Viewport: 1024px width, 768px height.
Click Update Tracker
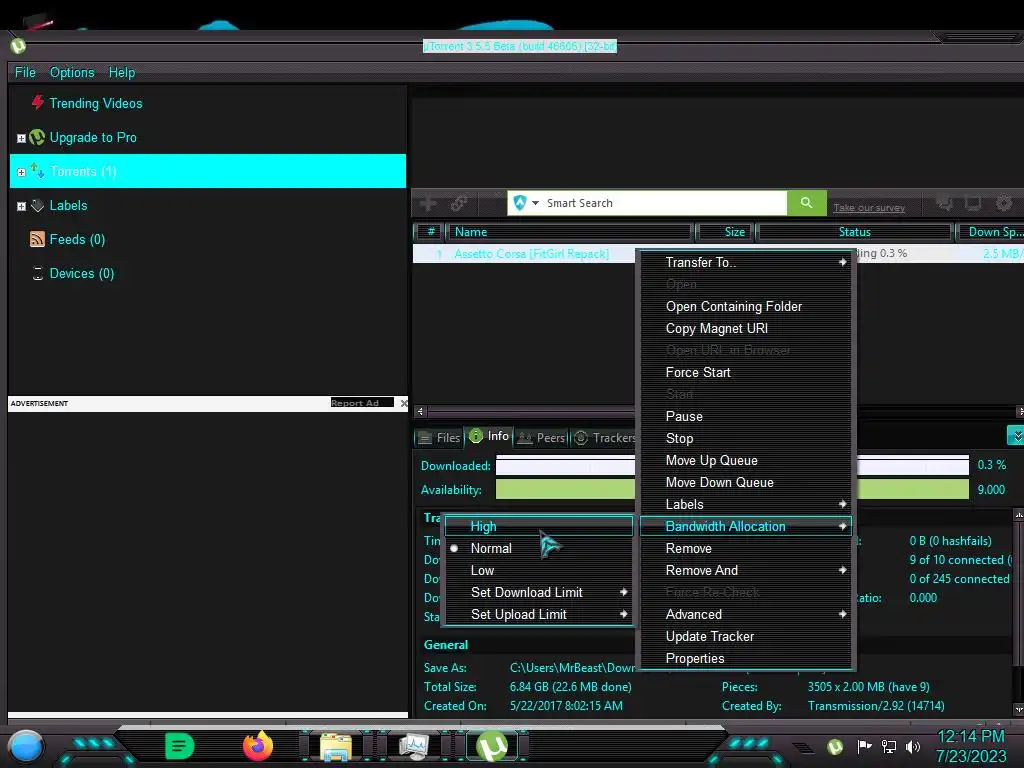click(746, 636)
